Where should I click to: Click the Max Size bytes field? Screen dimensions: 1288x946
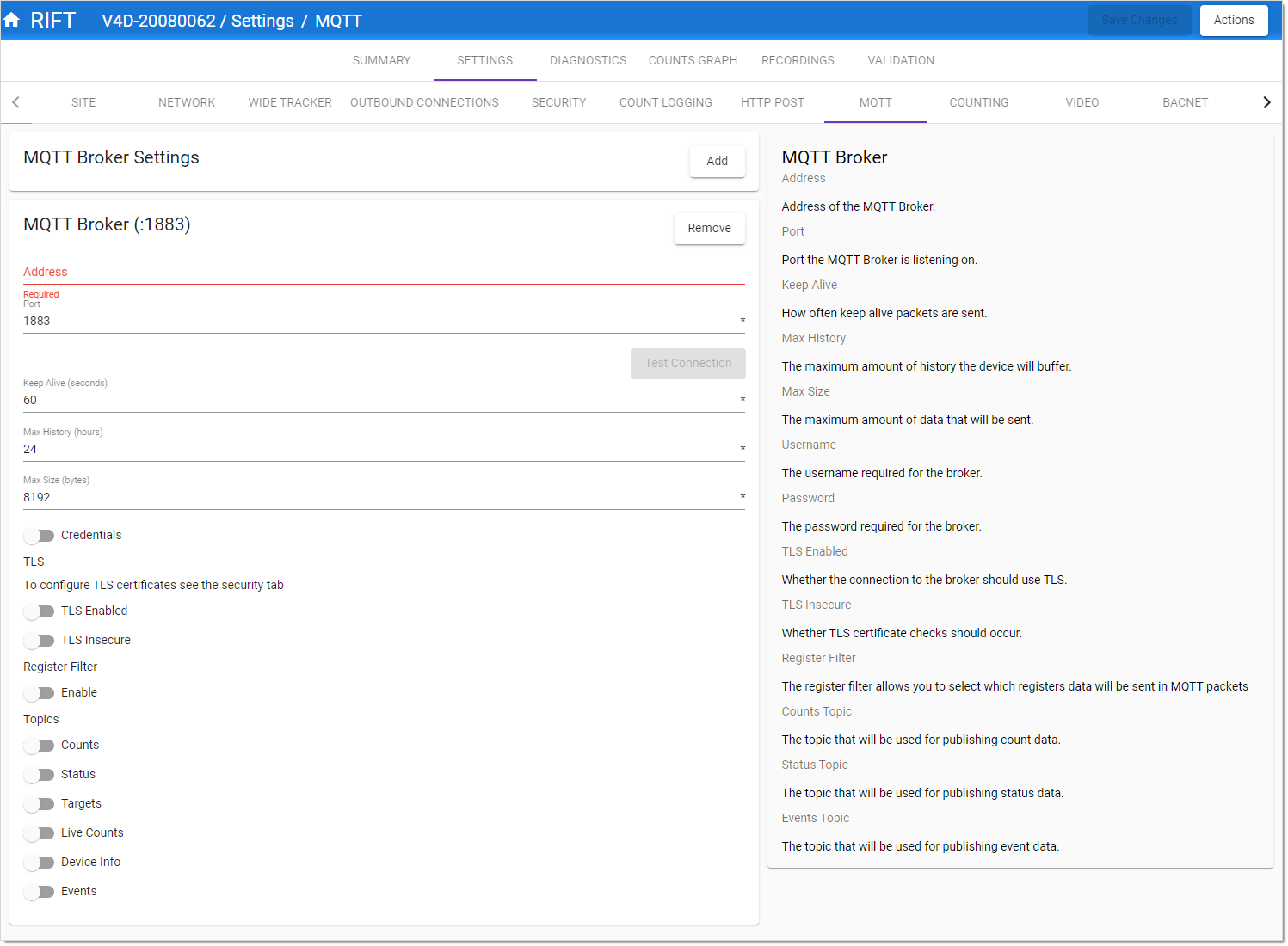point(384,497)
